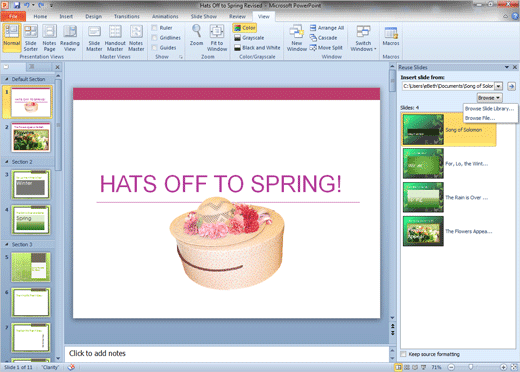
Task: Click Arrange All button
Action: [x=327, y=28]
